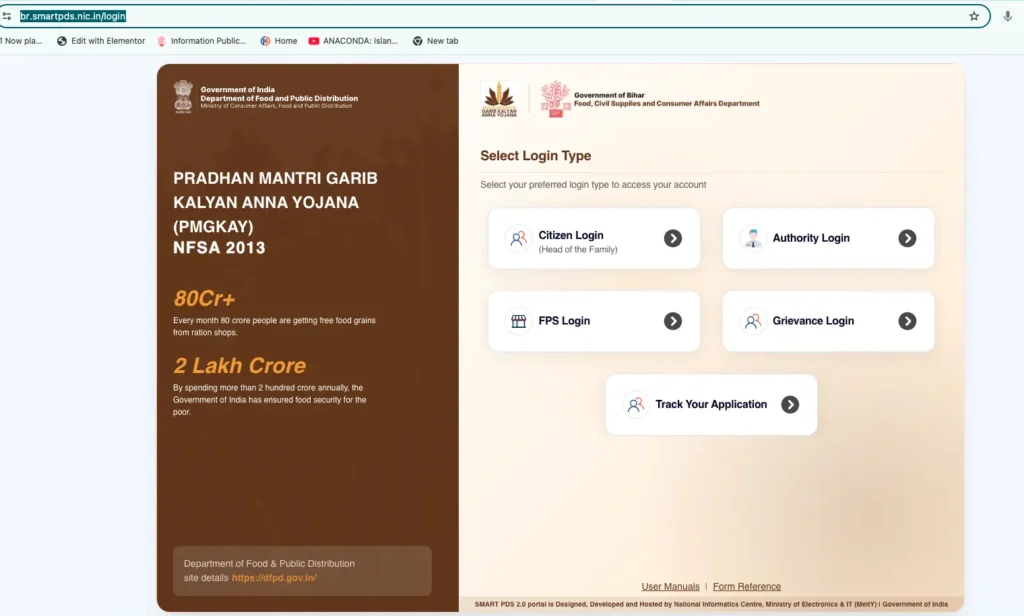The image size is (1024, 616).
Task: Open the User Manuals link
Action: 670,587
